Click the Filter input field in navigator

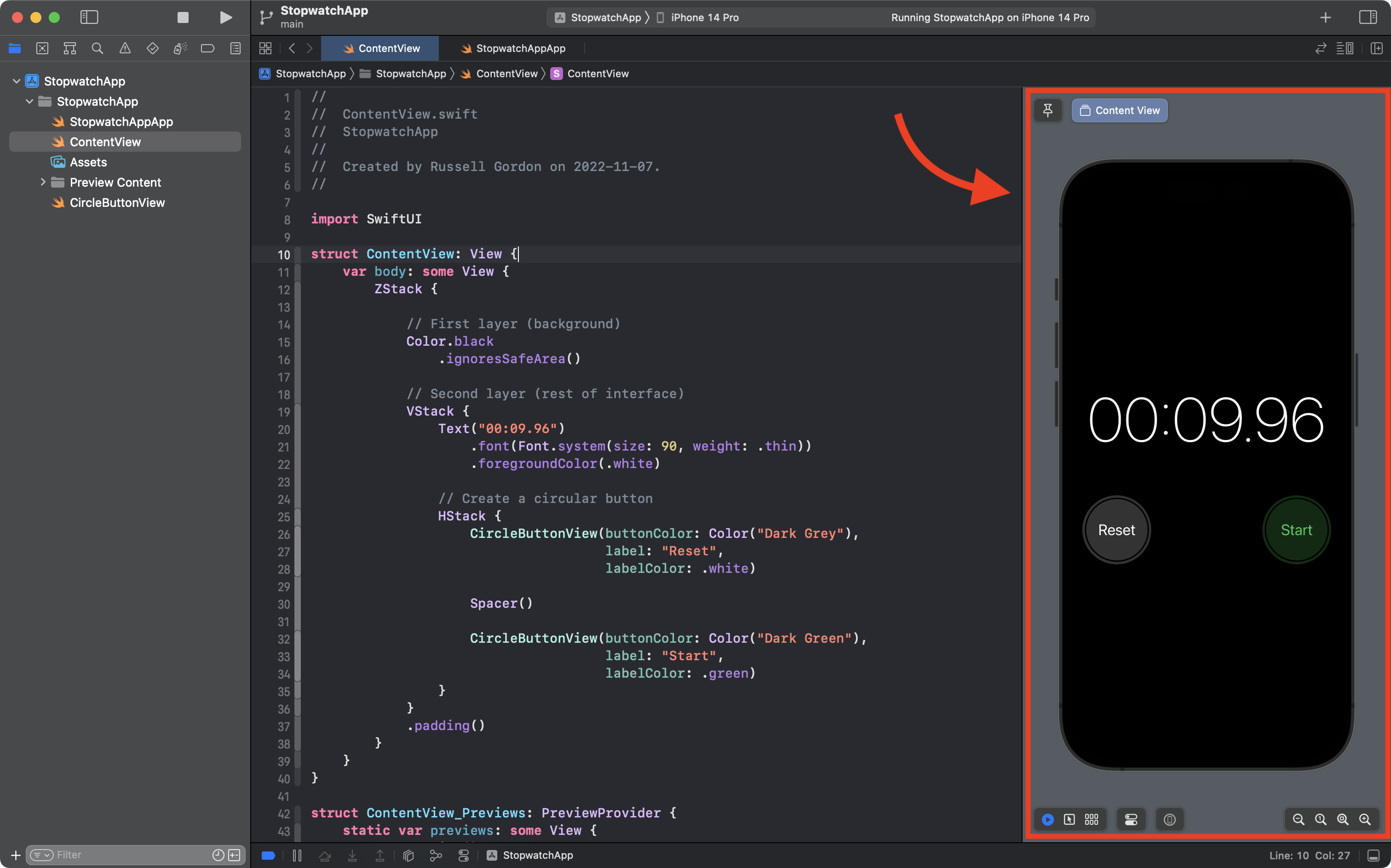pos(130,854)
